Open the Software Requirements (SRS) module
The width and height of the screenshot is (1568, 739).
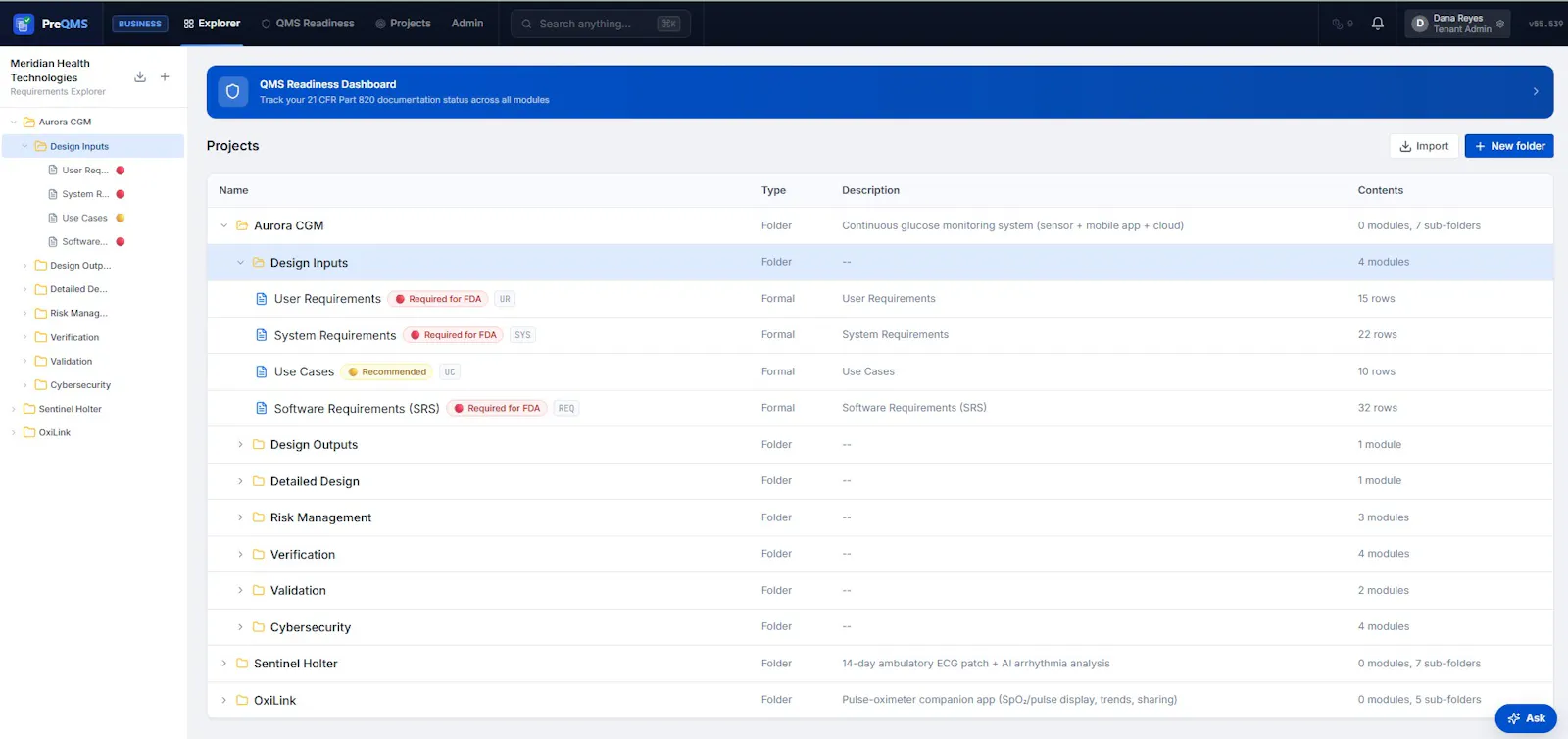coord(357,409)
